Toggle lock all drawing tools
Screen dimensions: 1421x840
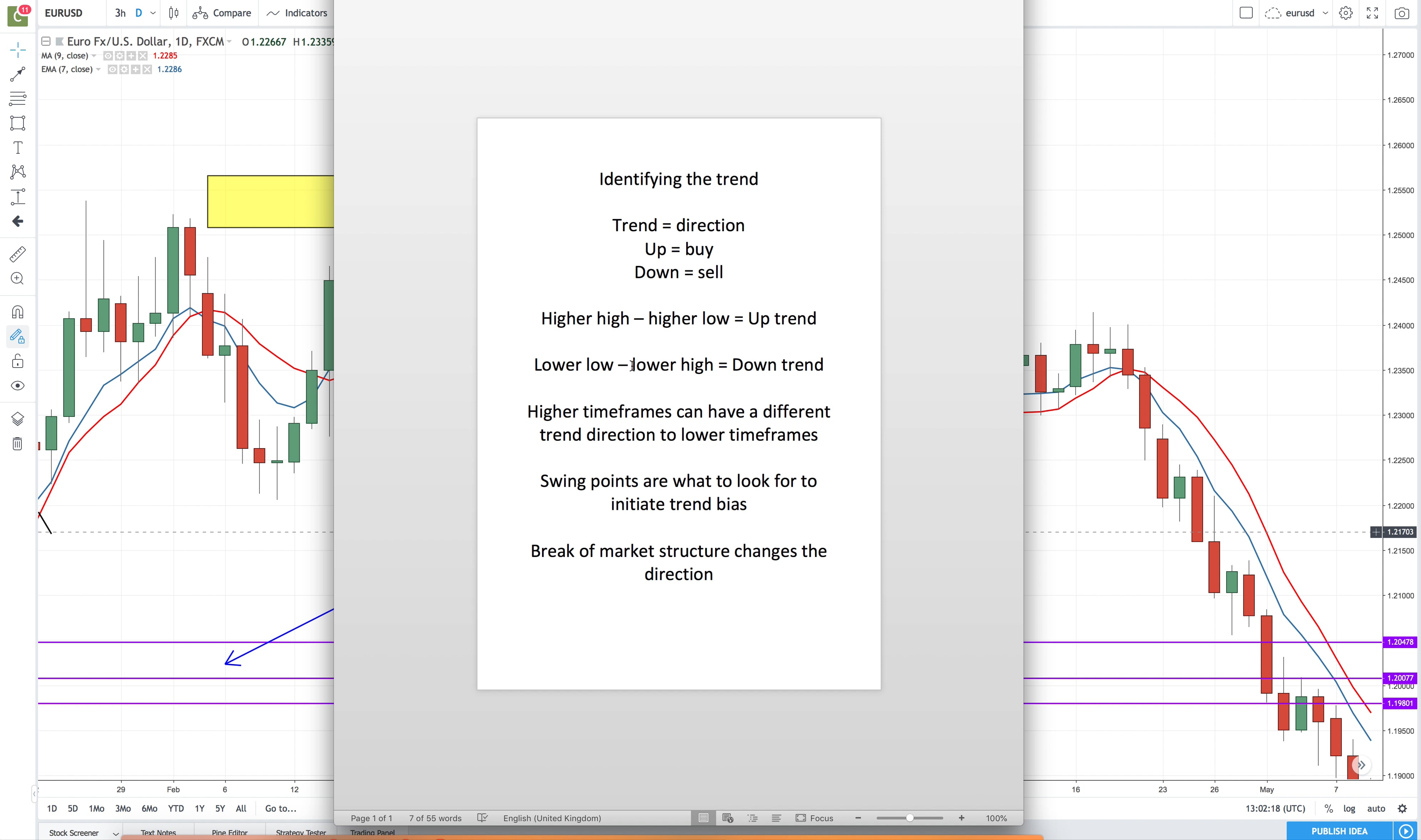[17, 361]
